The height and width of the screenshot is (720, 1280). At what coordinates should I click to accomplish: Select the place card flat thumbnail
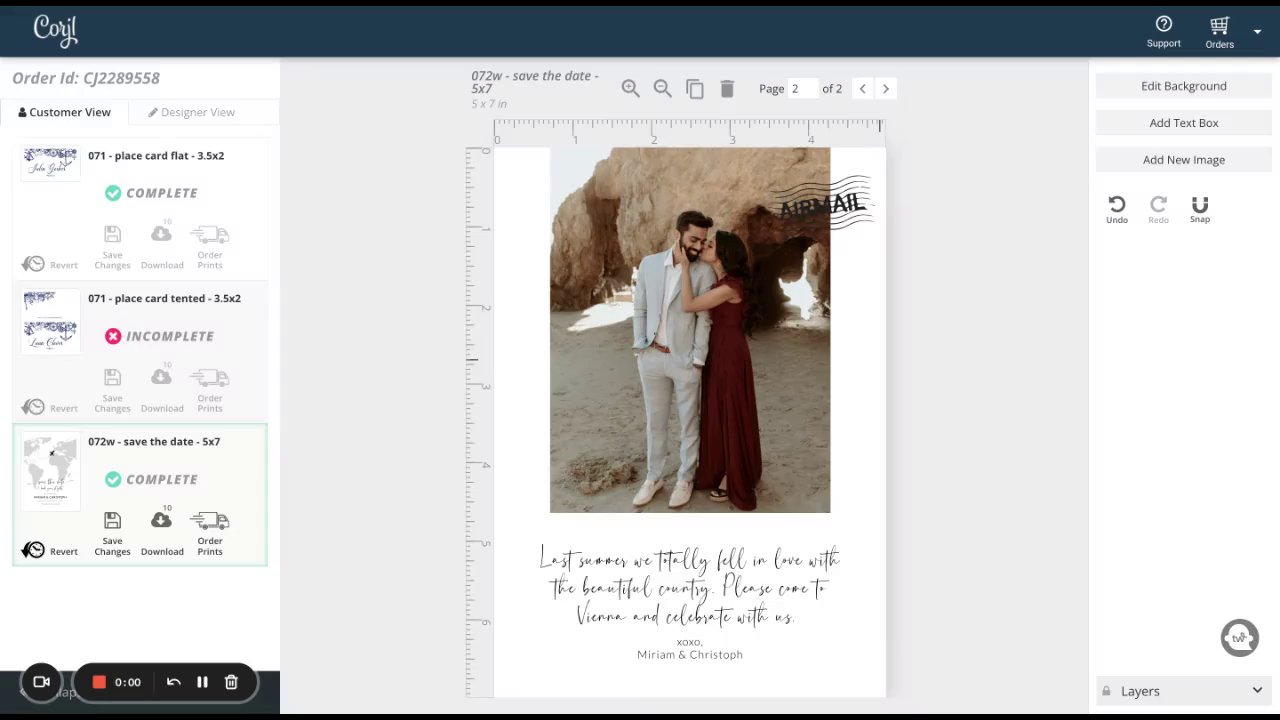click(x=50, y=163)
